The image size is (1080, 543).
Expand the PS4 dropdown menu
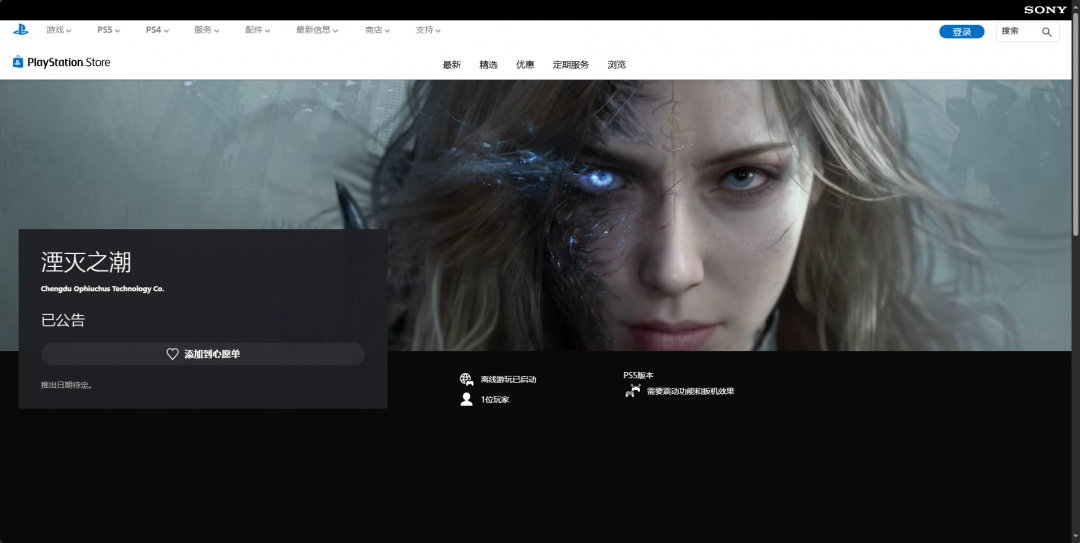157,30
